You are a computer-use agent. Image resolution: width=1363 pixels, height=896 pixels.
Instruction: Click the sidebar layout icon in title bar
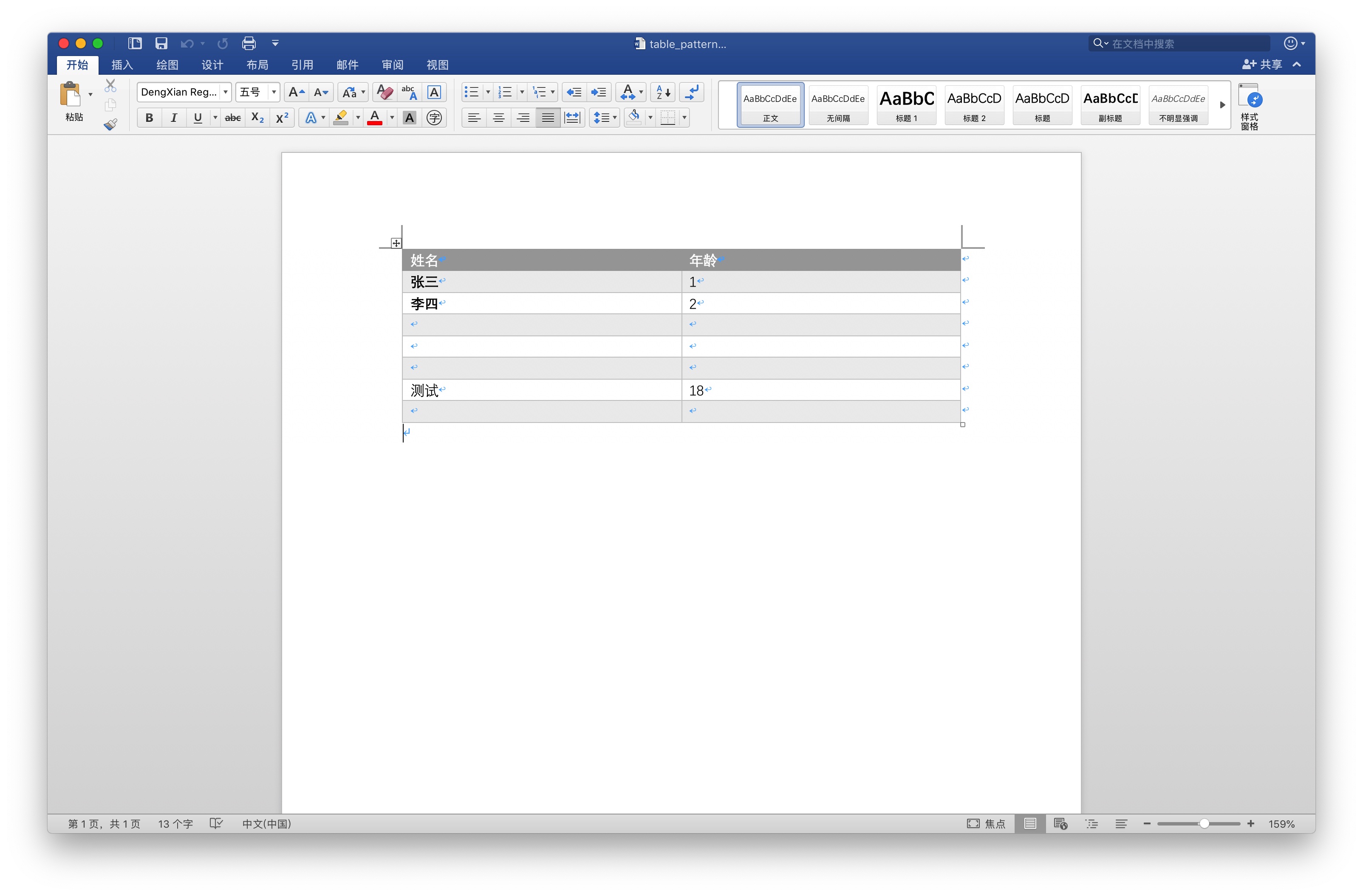tap(135, 43)
